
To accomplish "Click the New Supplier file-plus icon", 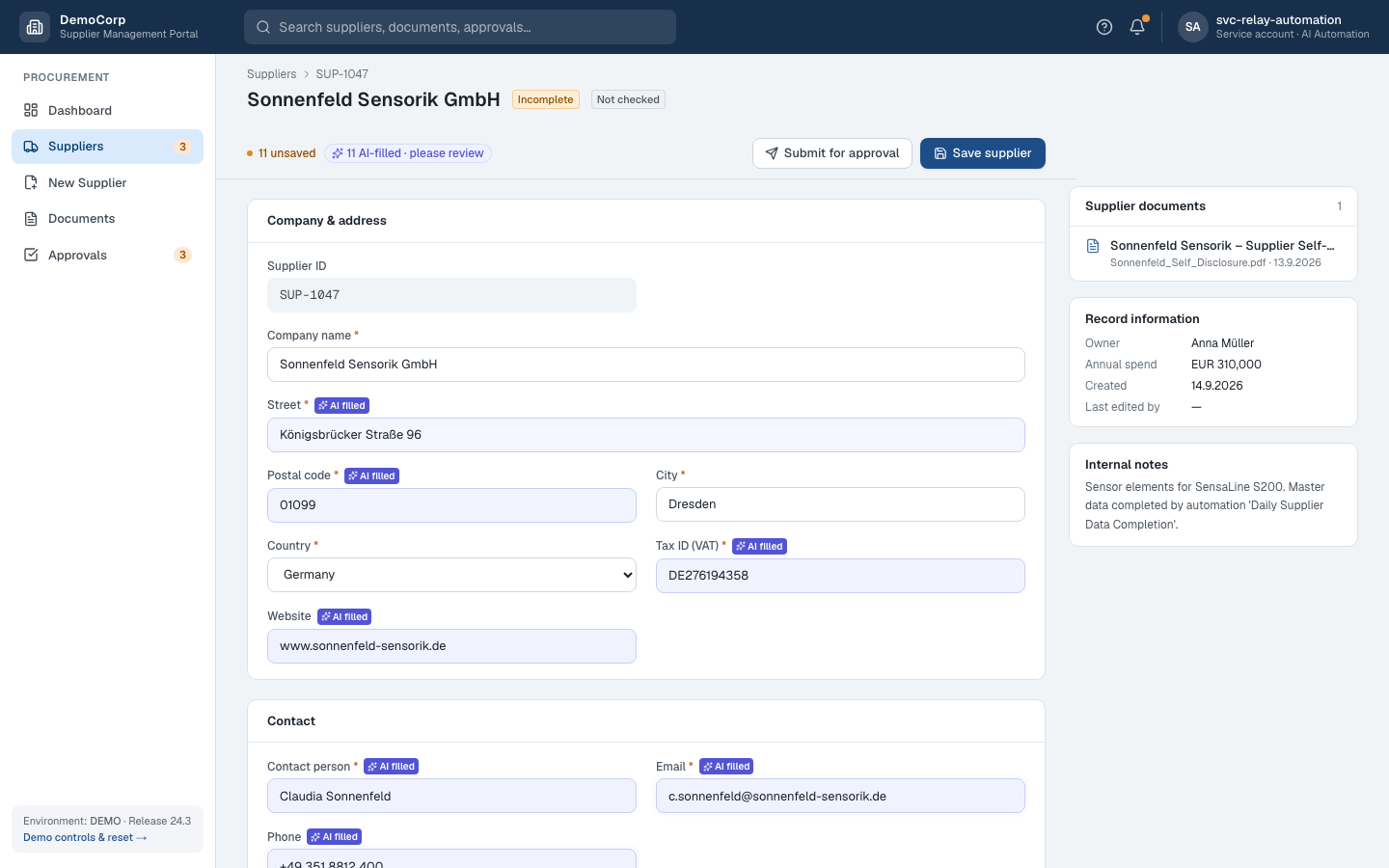I will 31,182.
